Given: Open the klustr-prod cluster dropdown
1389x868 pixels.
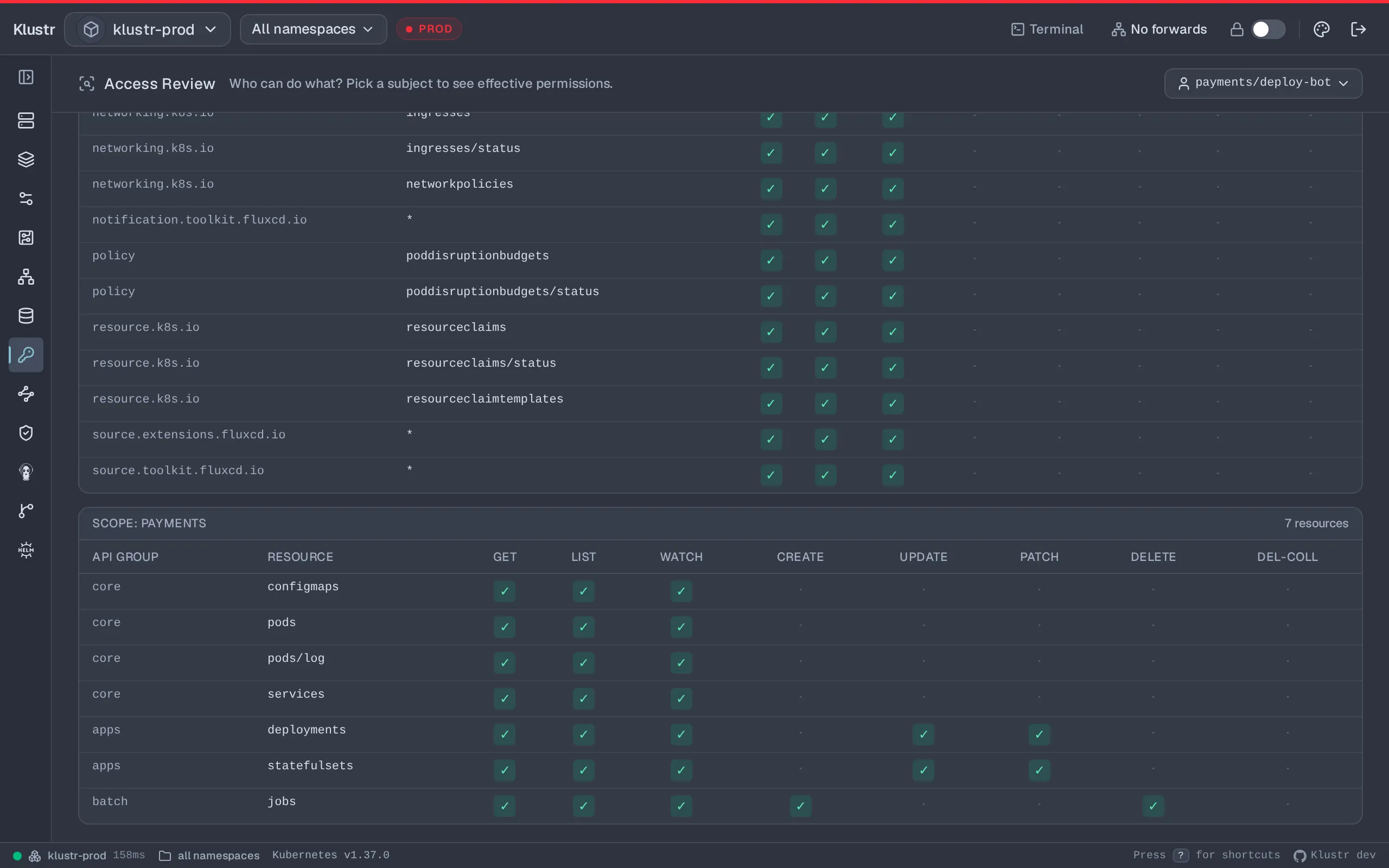Looking at the screenshot, I should (x=148, y=29).
